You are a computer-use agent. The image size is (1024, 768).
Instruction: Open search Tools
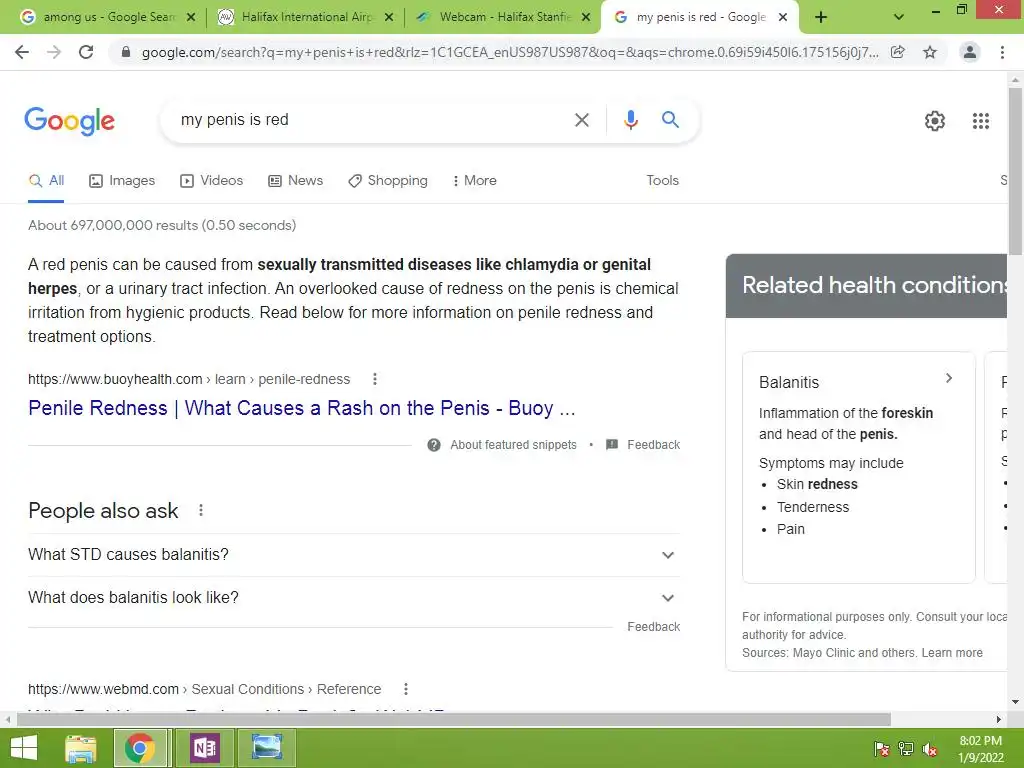662,181
